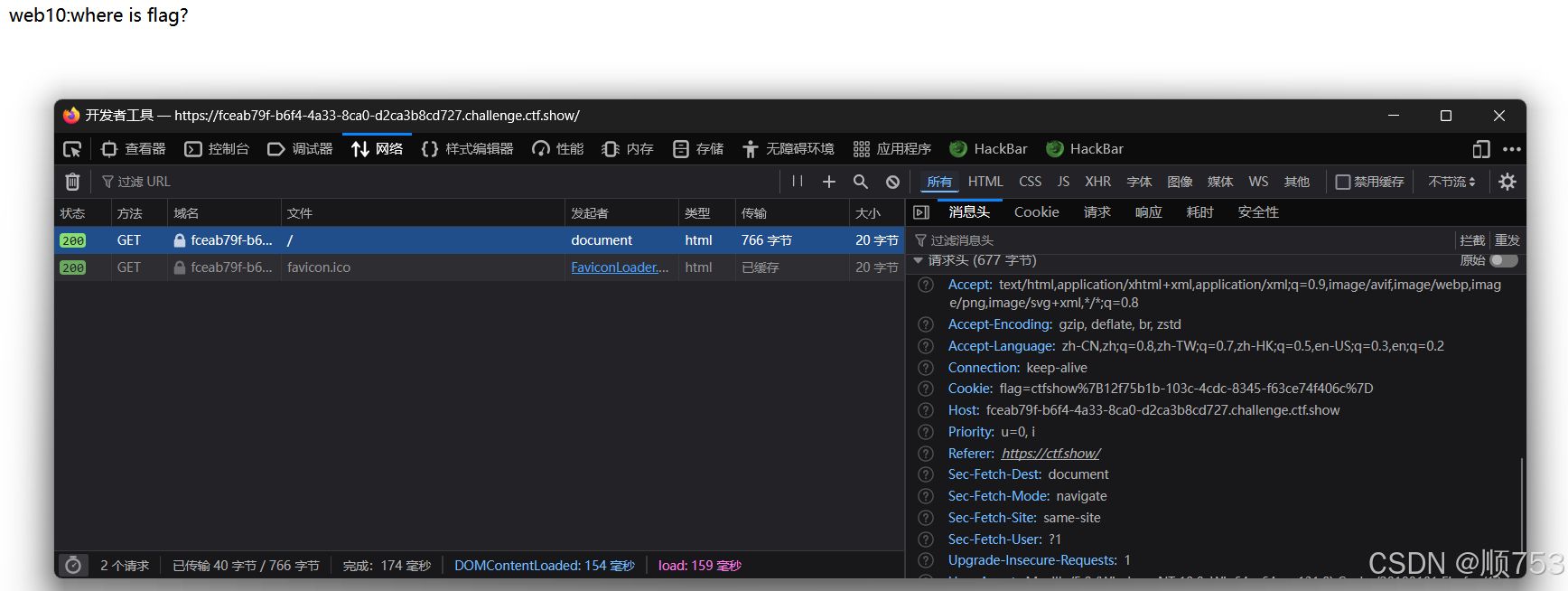Image resolution: width=1568 pixels, height=591 pixels.
Task: Switch to Response (响应) details tab
Action: [1149, 212]
